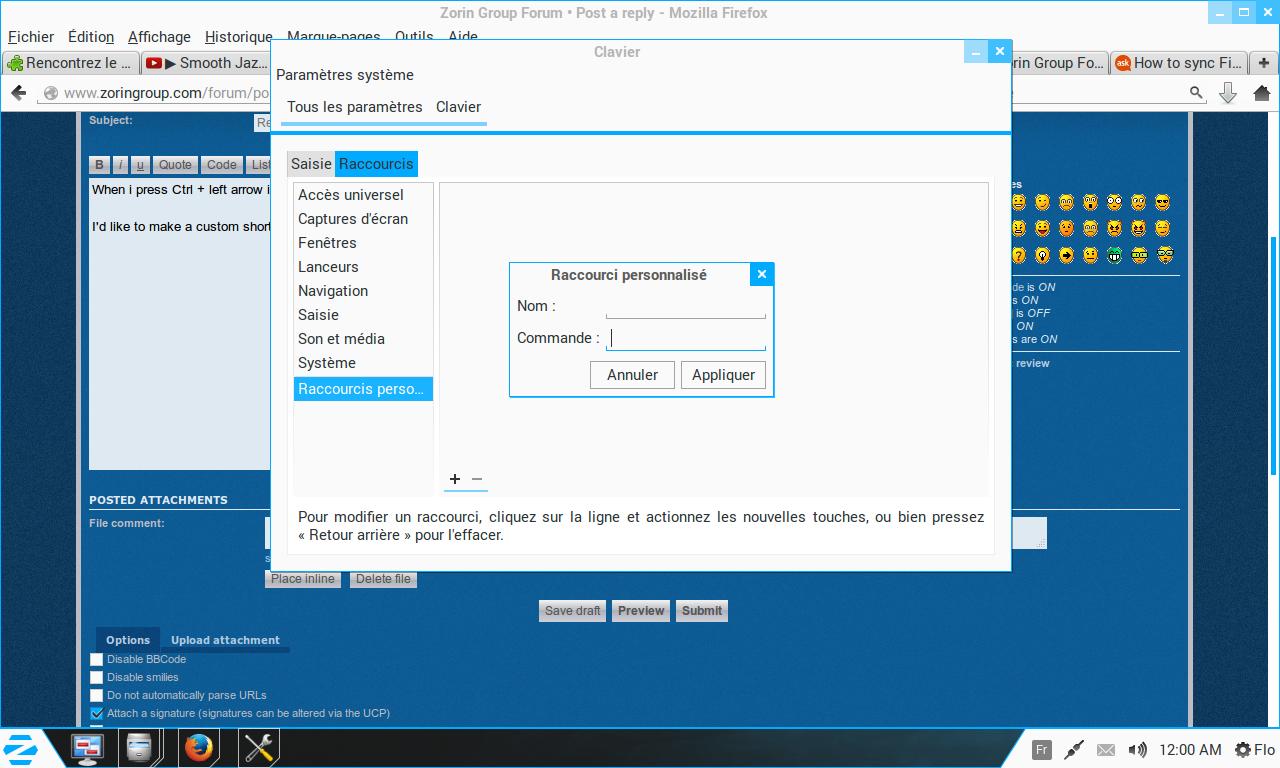Uncheck the Attach a signature checkbox
The height and width of the screenshot is (768, 1280).
coord(97,713)
